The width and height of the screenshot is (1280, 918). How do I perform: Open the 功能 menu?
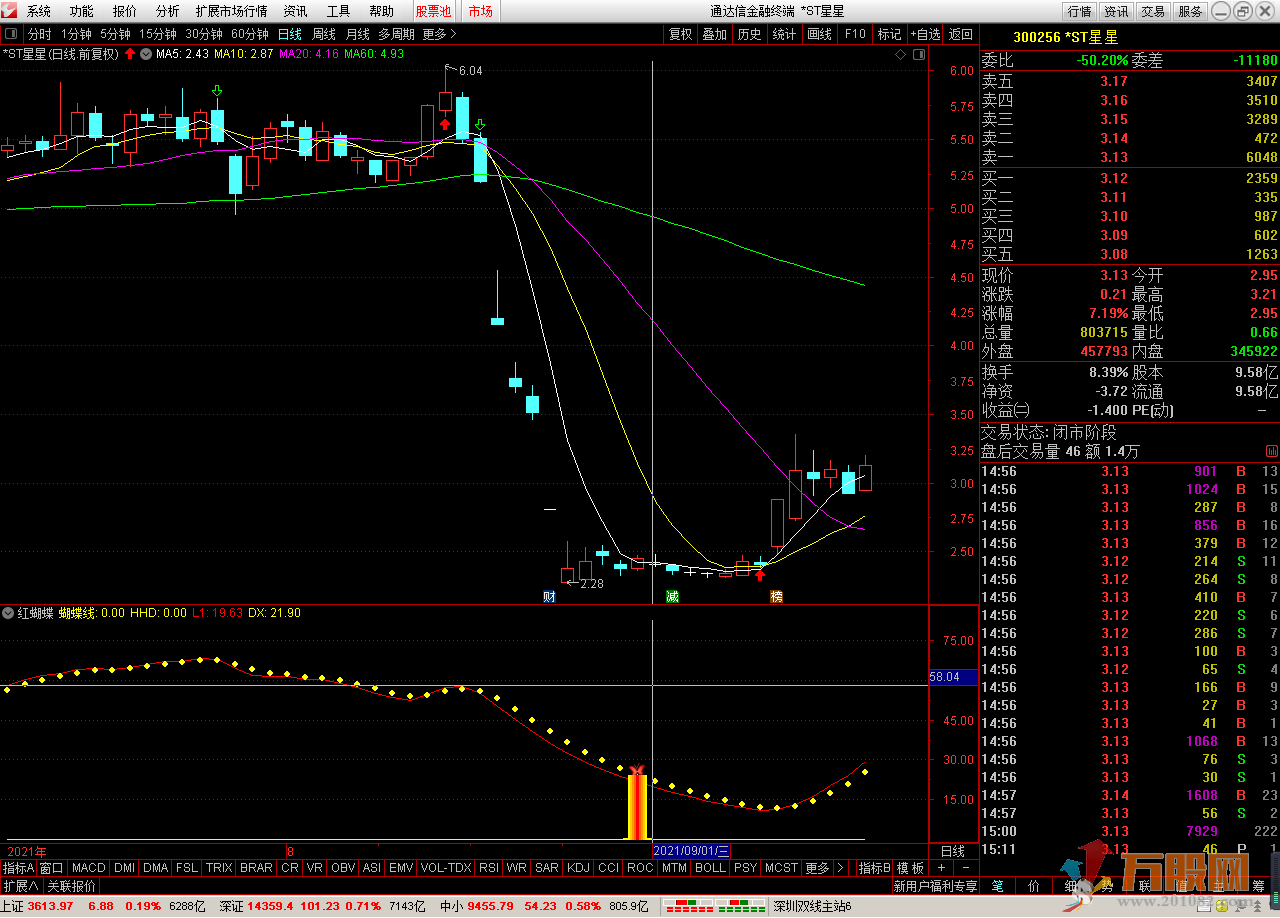(82, 11)
